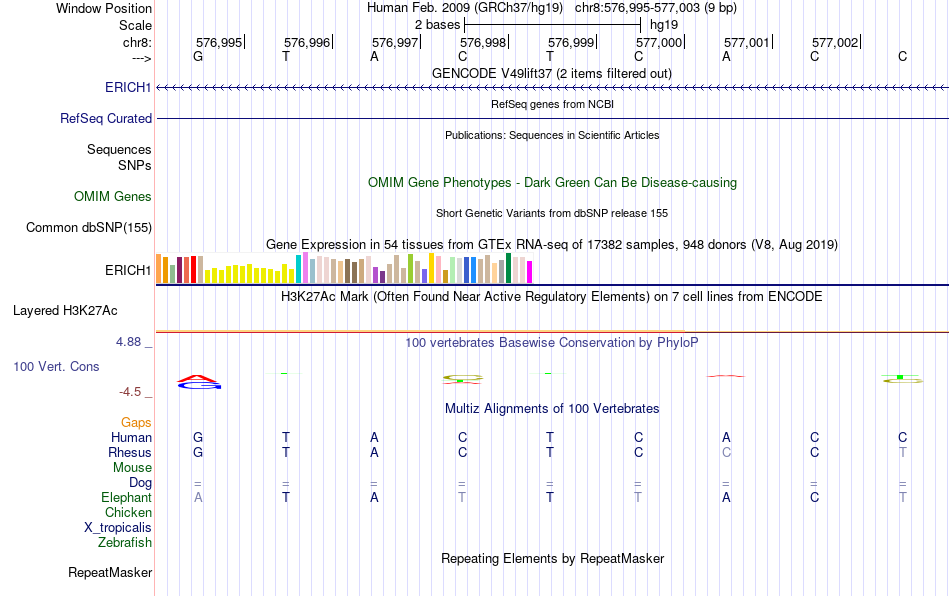The height and width of the screenshot is (596, 950).
Task: Open the RefSeq Curated track label
Action: tap(106, 118)
